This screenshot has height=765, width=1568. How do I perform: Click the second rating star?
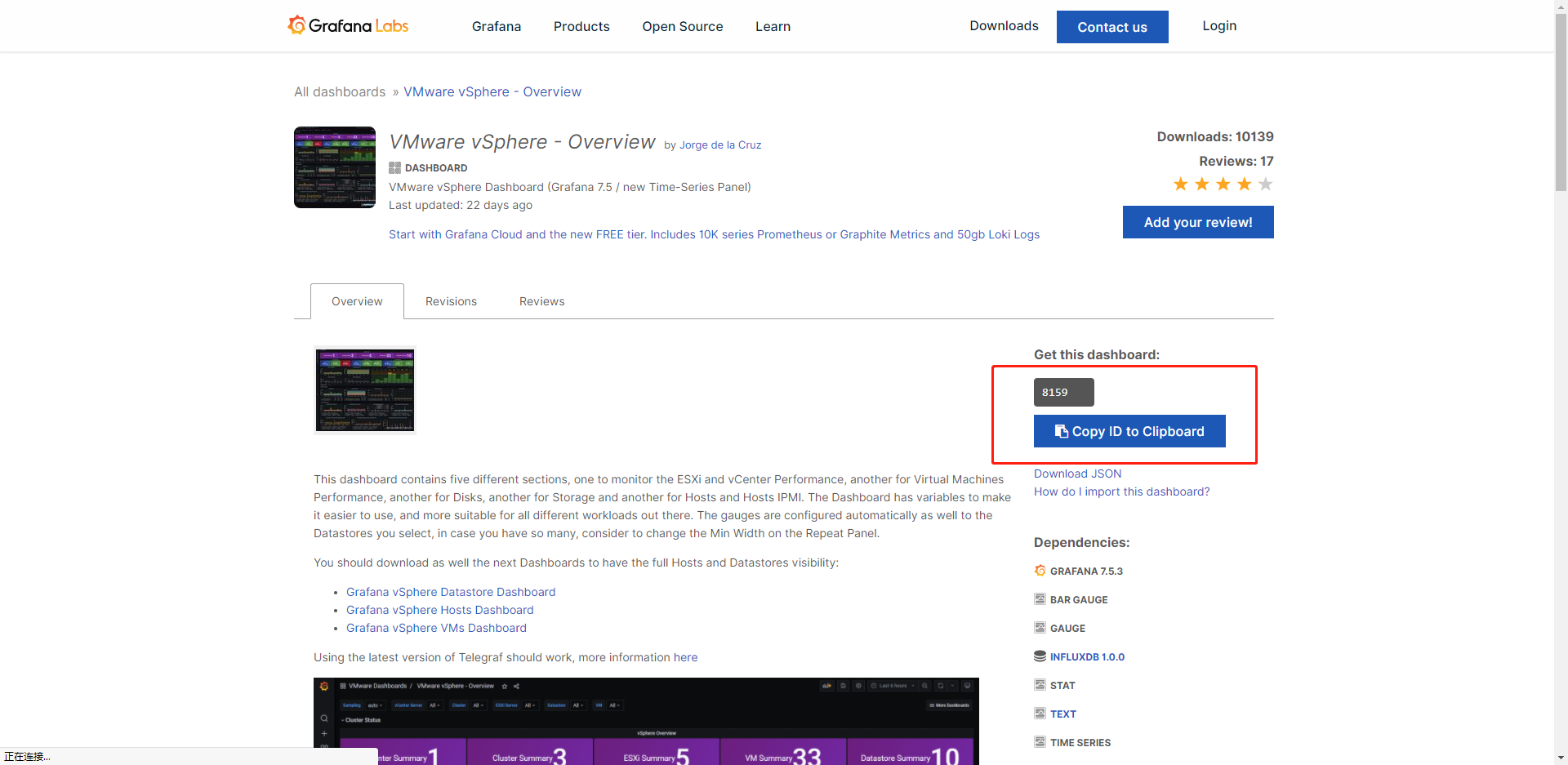click(1202, 184)
